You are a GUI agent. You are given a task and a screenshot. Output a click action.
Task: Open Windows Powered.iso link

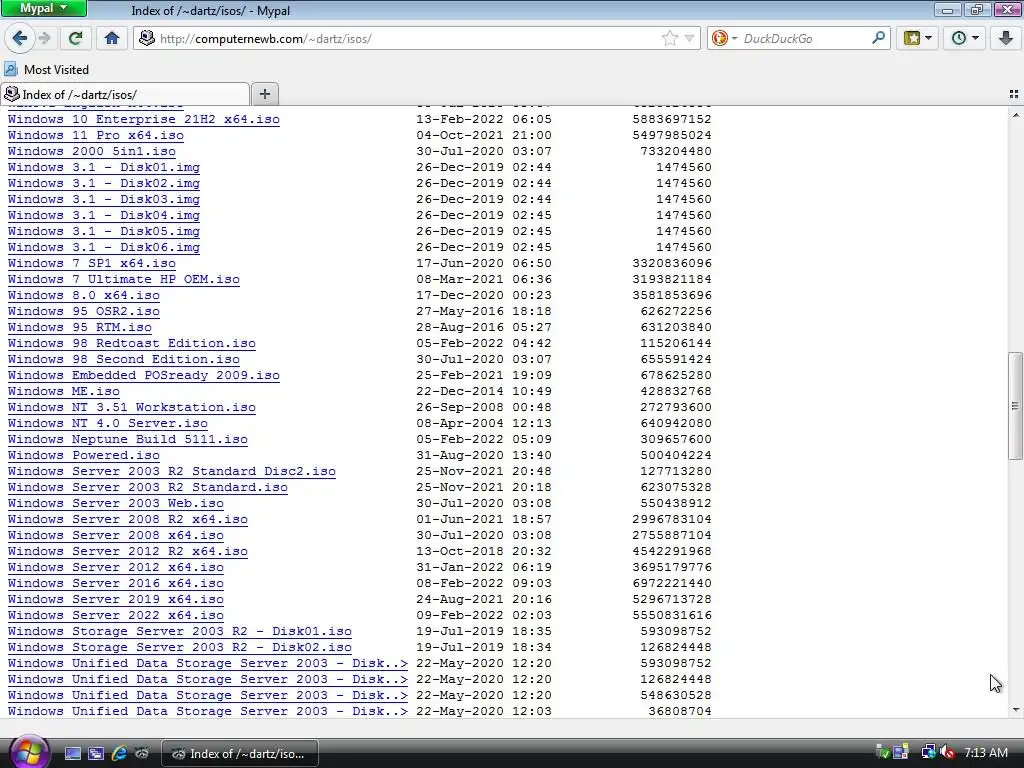click(x=84, y=455)
